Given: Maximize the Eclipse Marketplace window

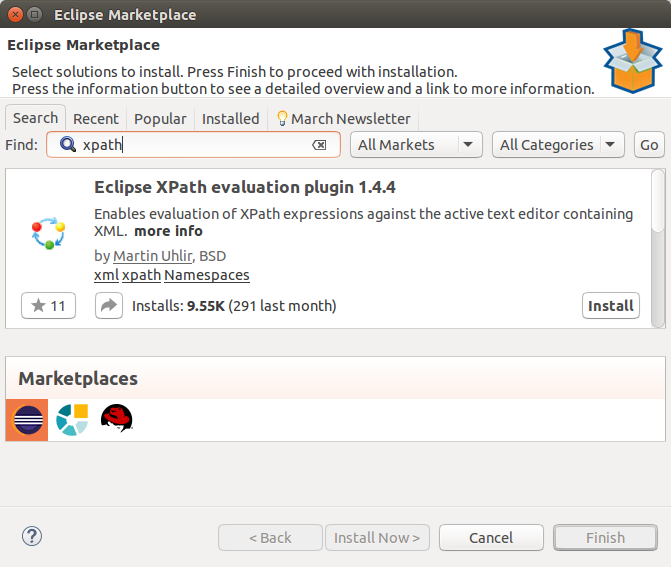Looking at the screenshot, I should click(35, 15).
